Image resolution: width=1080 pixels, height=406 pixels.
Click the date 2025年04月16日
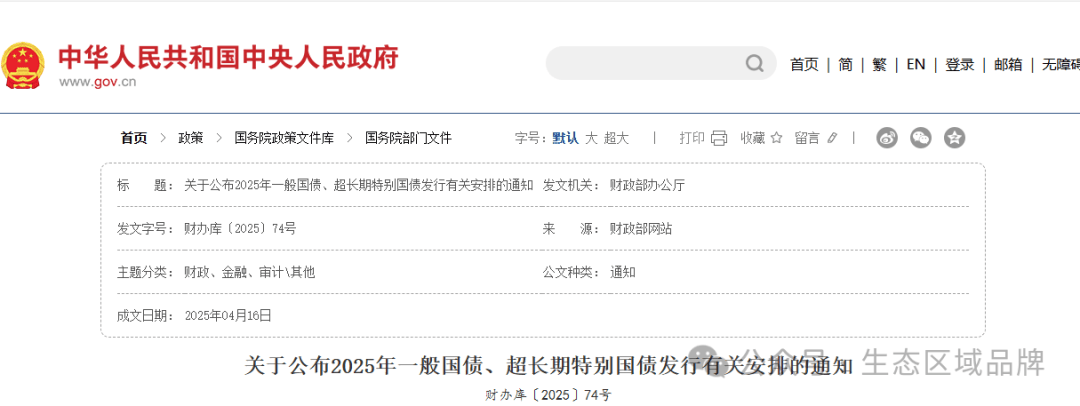coord(228,316)
